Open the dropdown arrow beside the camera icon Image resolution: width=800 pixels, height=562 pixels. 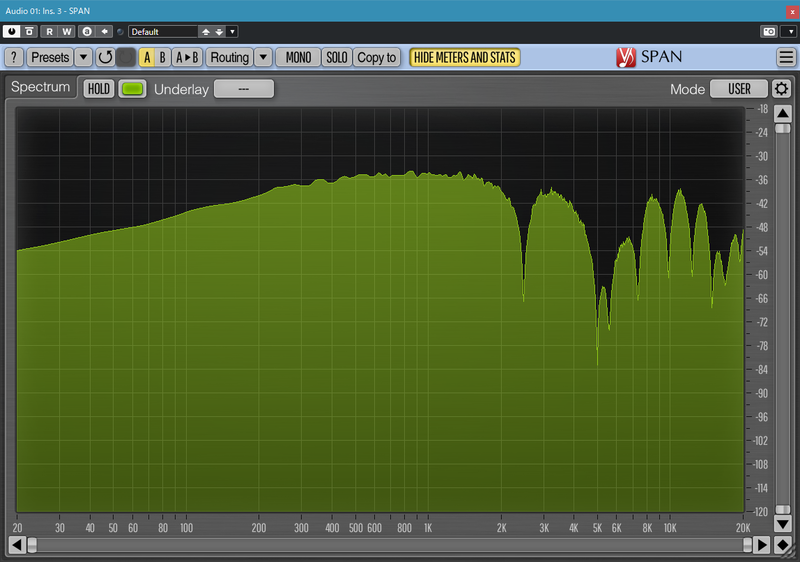[790, 32]
